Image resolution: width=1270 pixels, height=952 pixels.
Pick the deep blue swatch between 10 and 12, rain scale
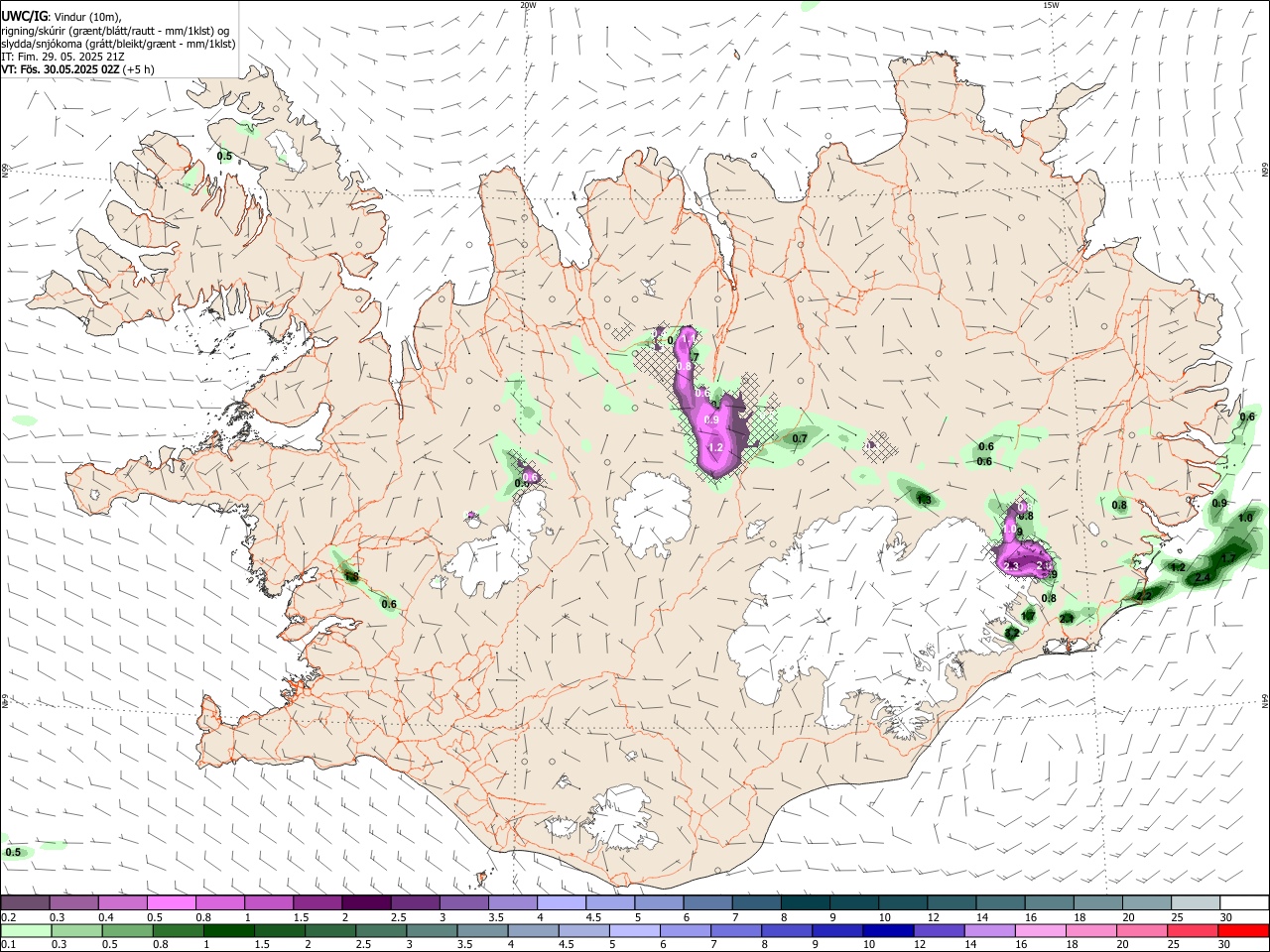pyautogui.click(x=888, y=931)
